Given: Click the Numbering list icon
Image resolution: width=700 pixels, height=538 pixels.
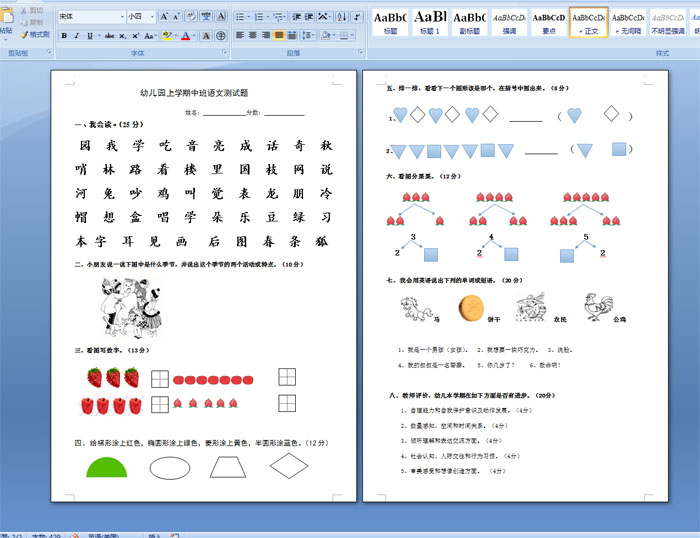Looking at the screenshot, I should tap(258, 17).
